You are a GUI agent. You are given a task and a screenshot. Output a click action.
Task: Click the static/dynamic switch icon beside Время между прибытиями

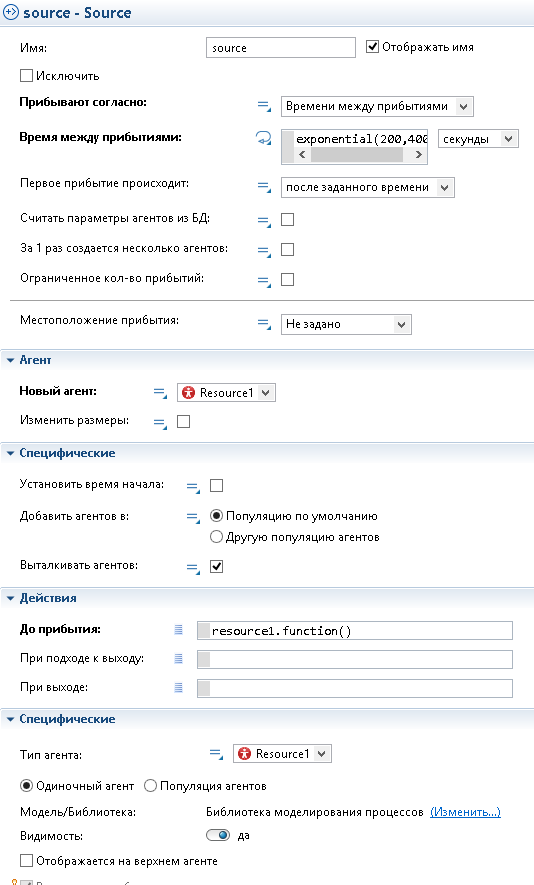click(263, 138)
